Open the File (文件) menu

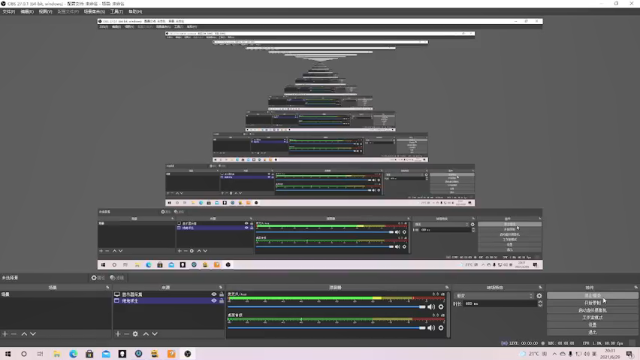click(9, 11)
